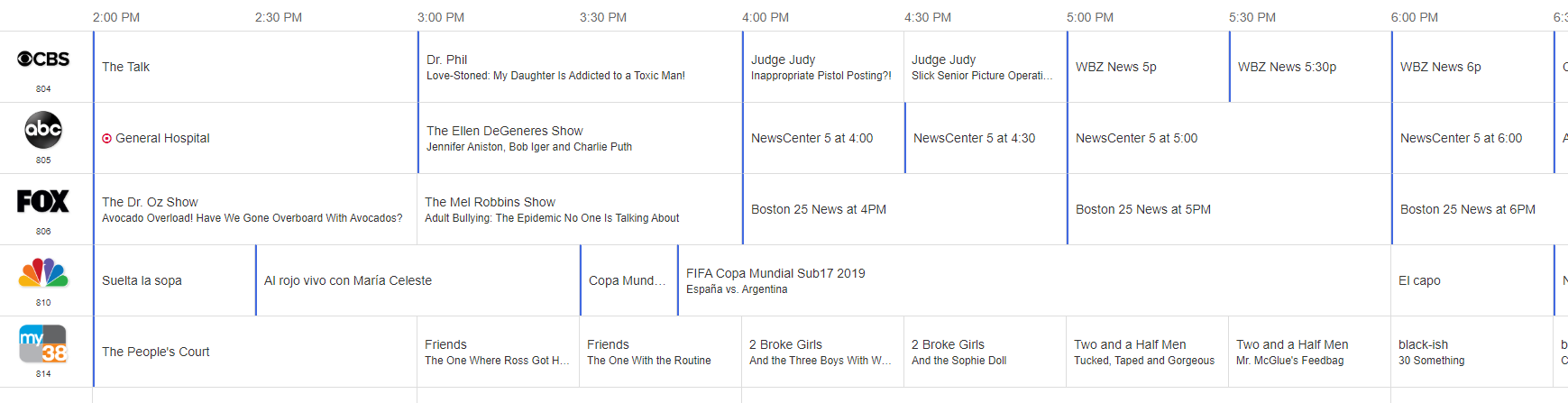Image resolution: width=1568 pixels, height=403 pixels.
Task: Open the FOX channel logo
Action: 43,201
